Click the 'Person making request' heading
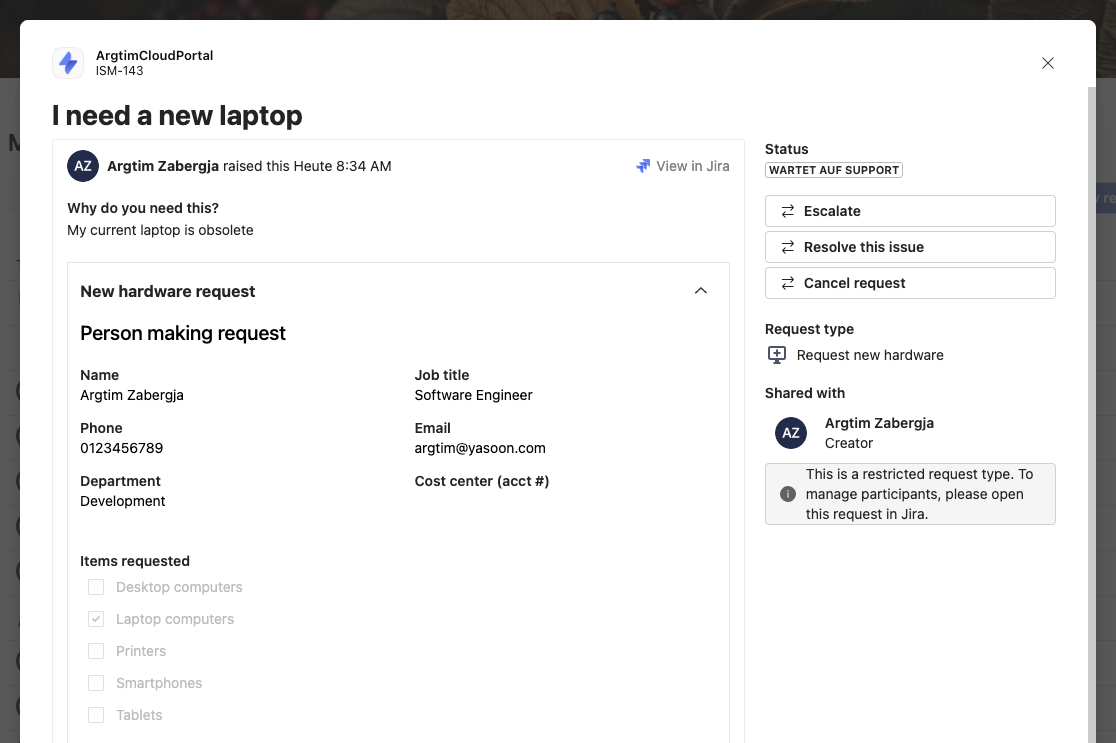1116x743 pixels. click(x=183, y=333)
